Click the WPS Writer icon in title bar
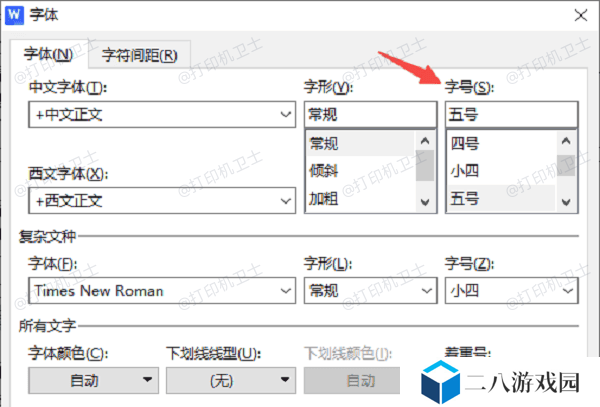 point(14,15)
